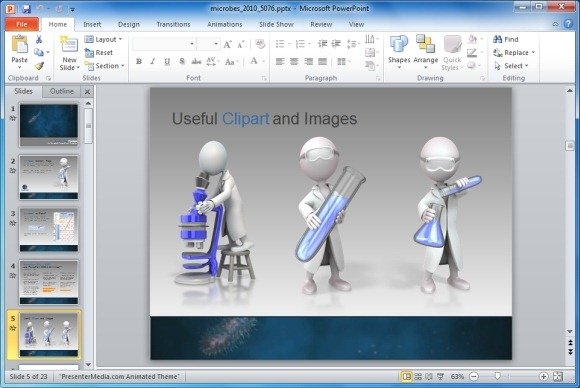Open Shapes gallery
Screen dimensions: 580x388
click(x=399, y=53)
